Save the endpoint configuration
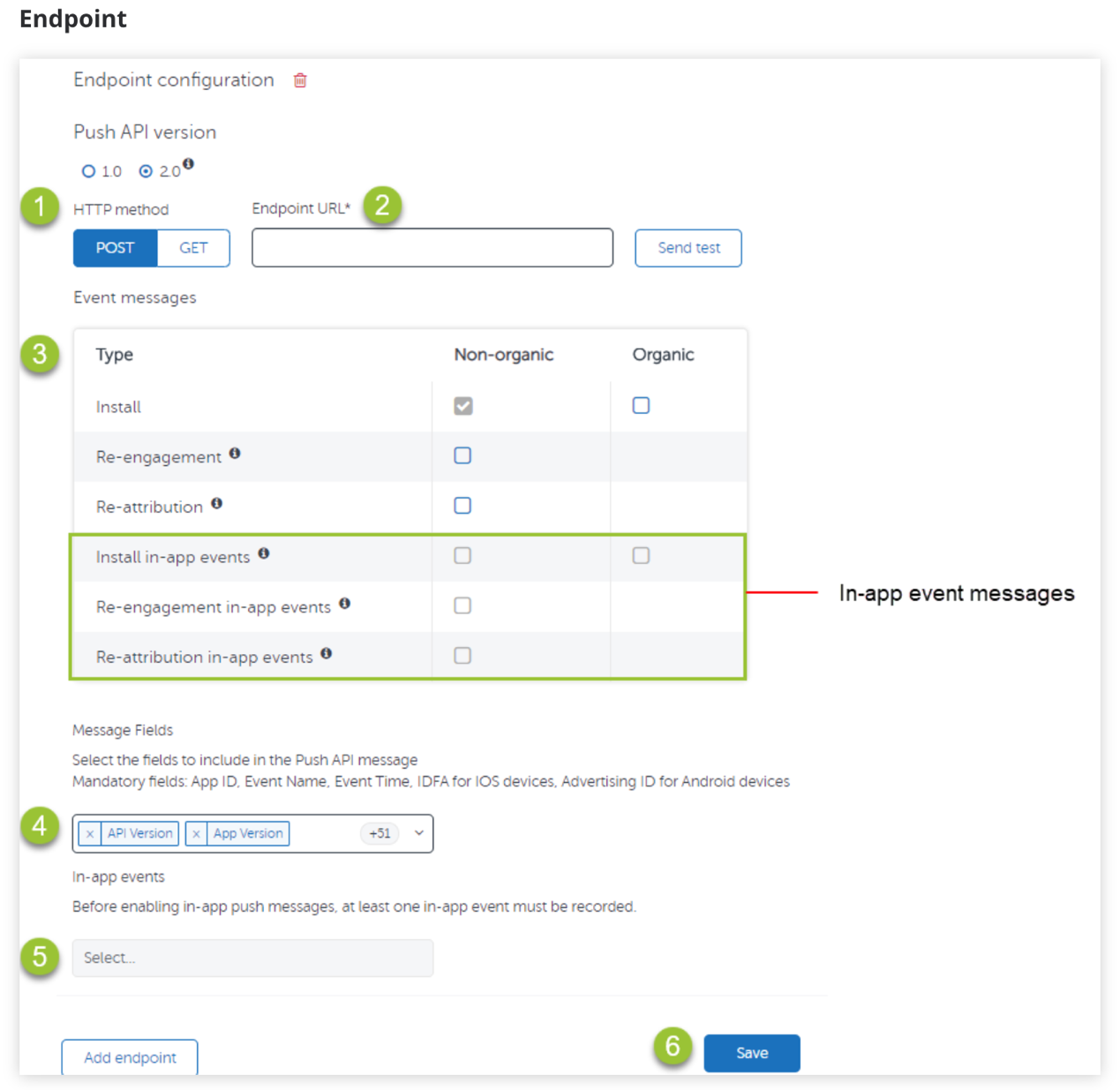 751,1052
